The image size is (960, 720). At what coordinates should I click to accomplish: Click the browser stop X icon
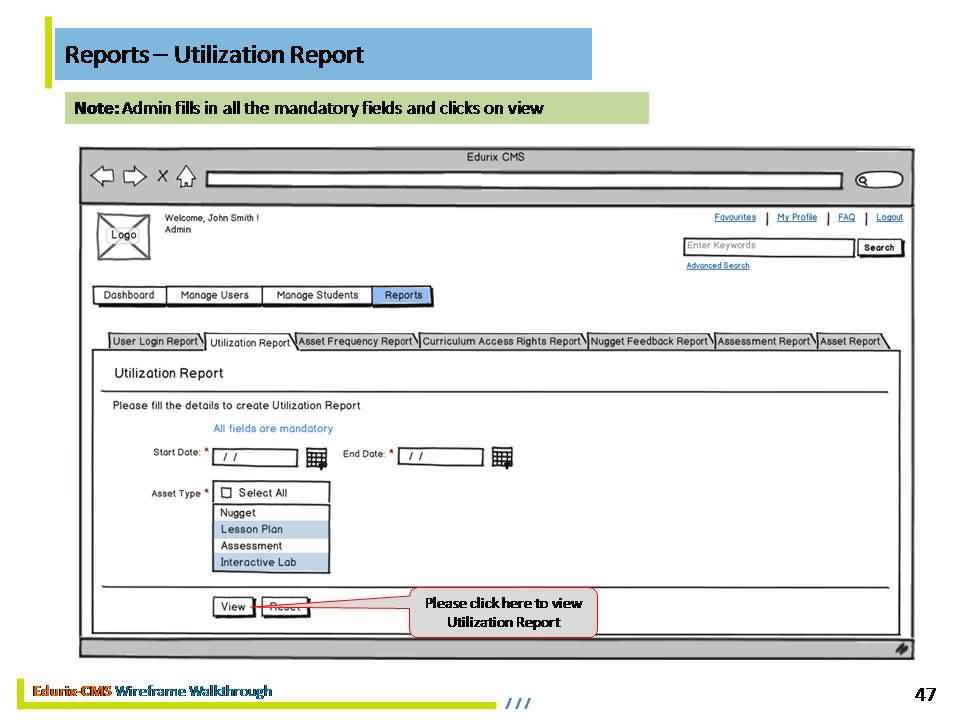162,177
